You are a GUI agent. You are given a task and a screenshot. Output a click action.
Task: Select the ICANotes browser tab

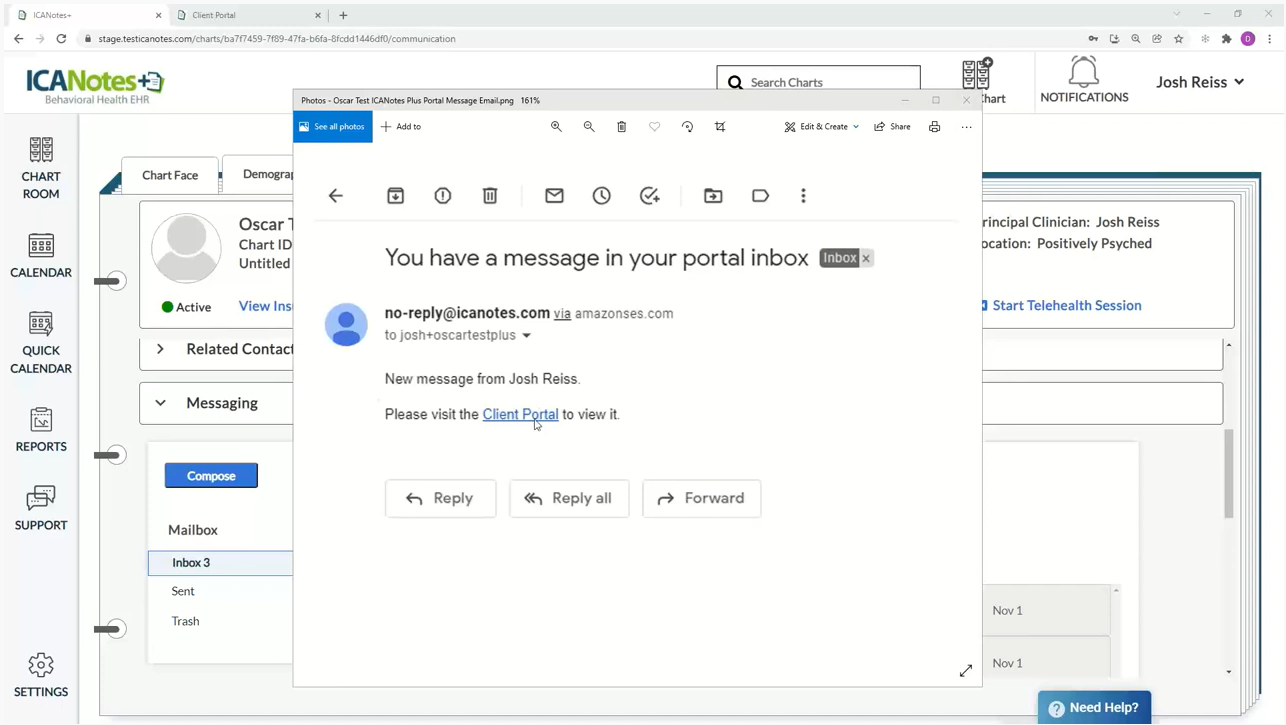point(89,15)
